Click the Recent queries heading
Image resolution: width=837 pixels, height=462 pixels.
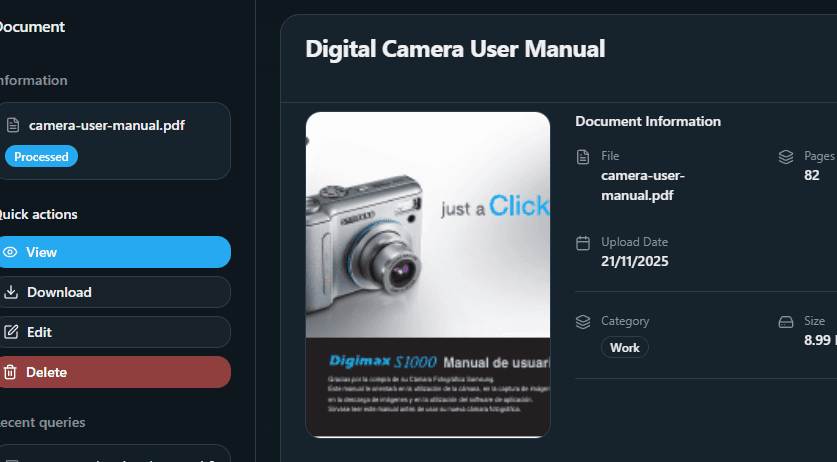[42, 422]
